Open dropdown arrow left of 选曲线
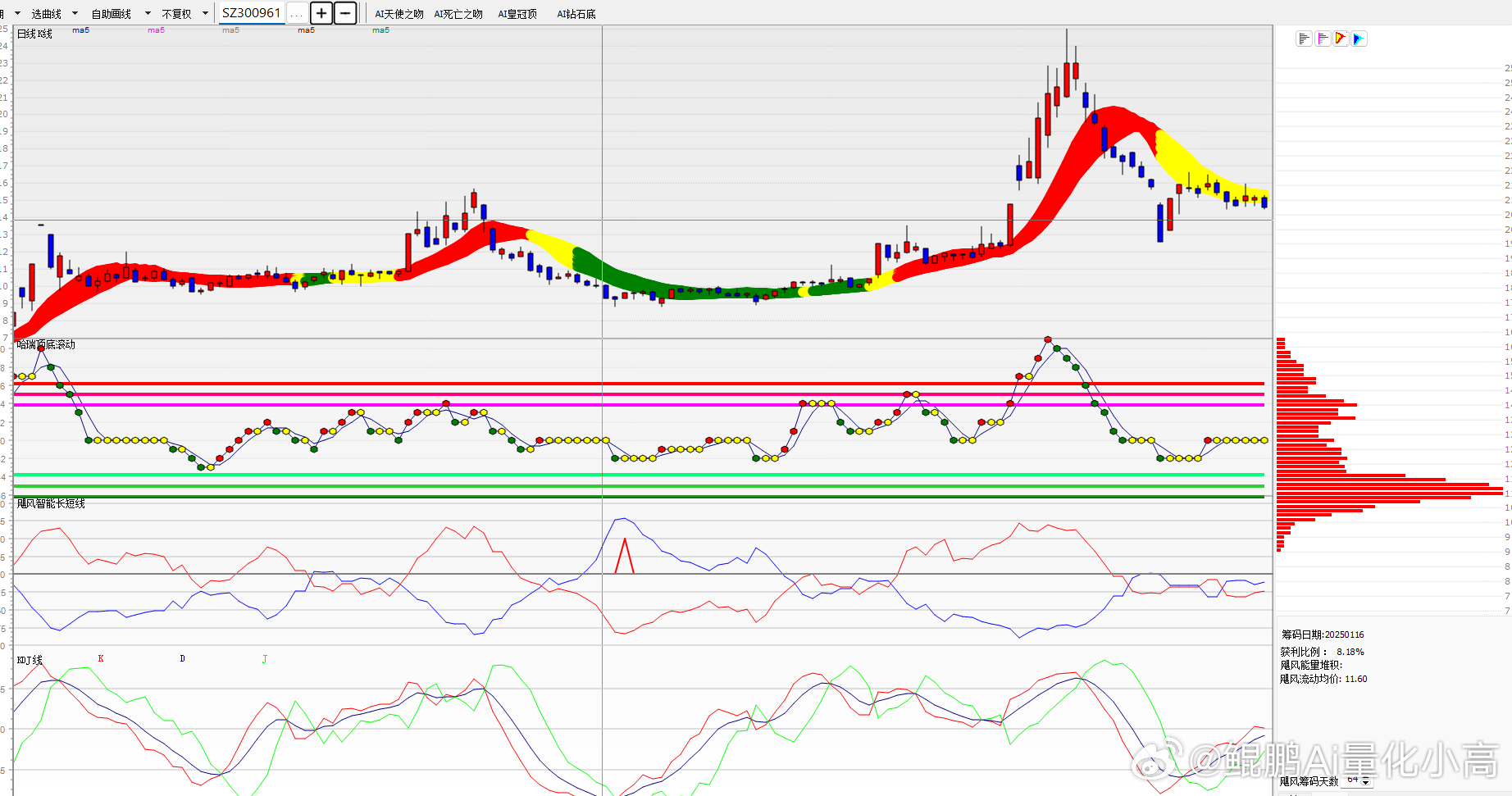Viewport: 1512px width, 796px height. pos(16,13)
